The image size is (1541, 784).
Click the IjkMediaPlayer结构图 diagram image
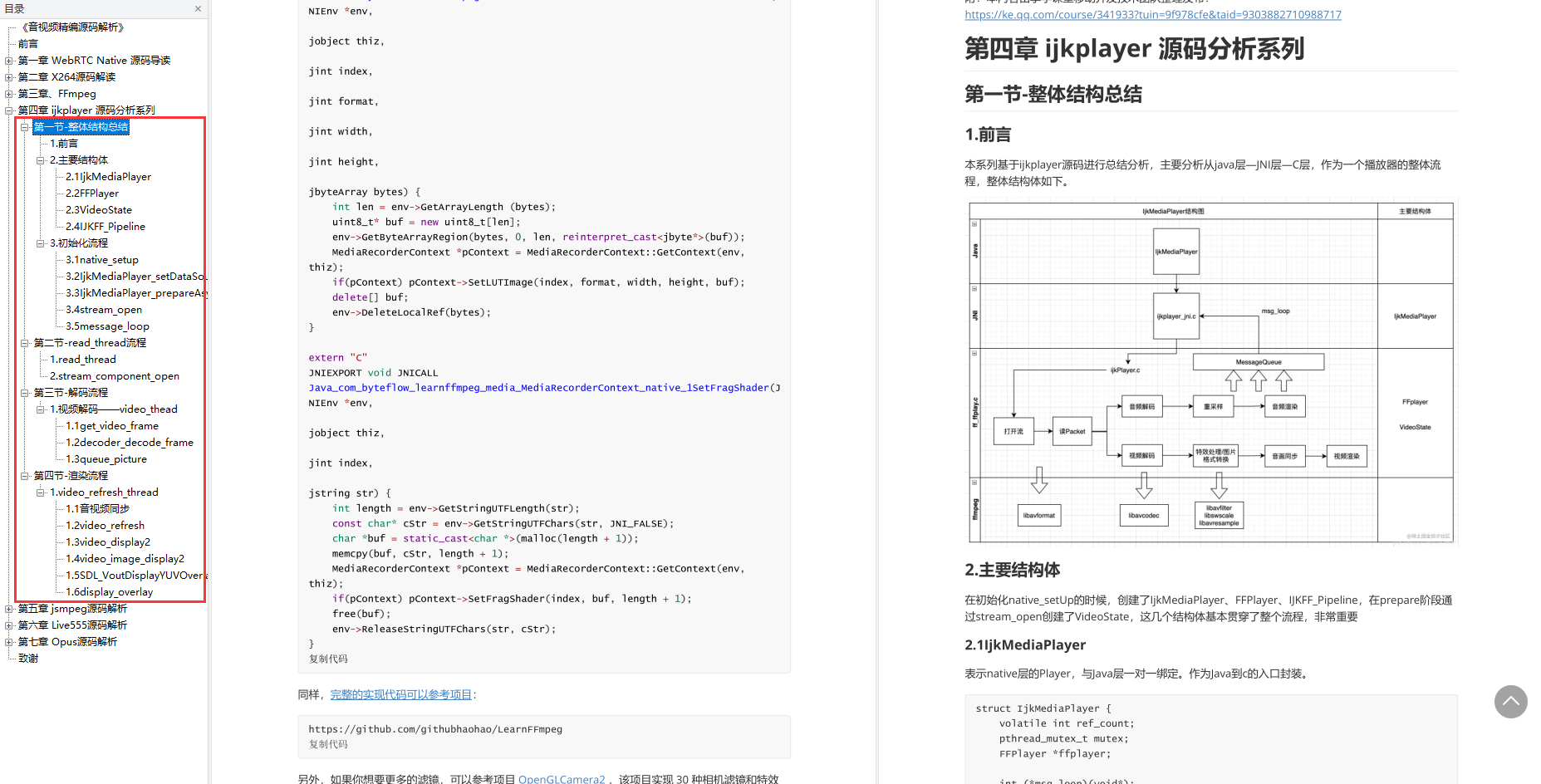[x=1213, y=371]
